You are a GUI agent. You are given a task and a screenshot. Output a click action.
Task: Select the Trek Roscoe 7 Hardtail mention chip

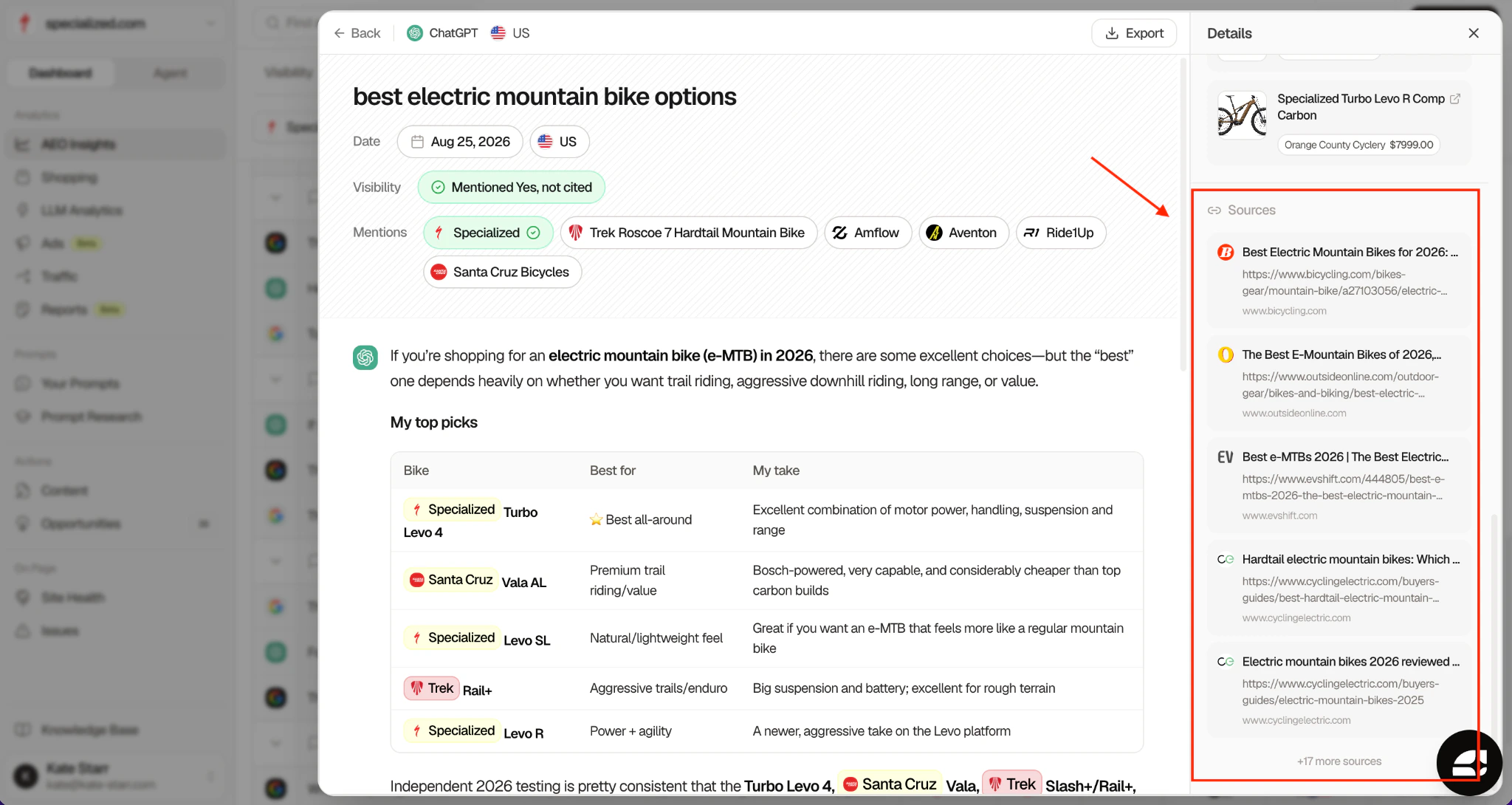point(689,233)
